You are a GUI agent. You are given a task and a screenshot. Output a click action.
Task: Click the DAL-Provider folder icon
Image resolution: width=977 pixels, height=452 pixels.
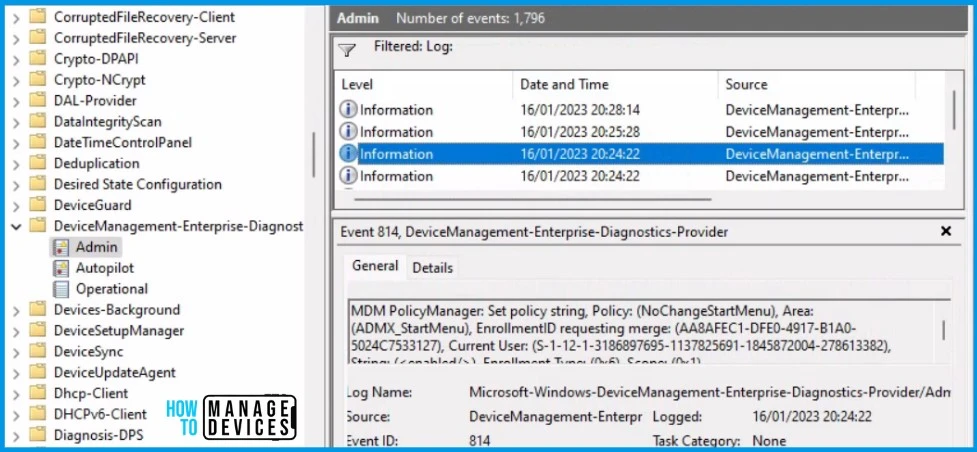click(38, 100)
